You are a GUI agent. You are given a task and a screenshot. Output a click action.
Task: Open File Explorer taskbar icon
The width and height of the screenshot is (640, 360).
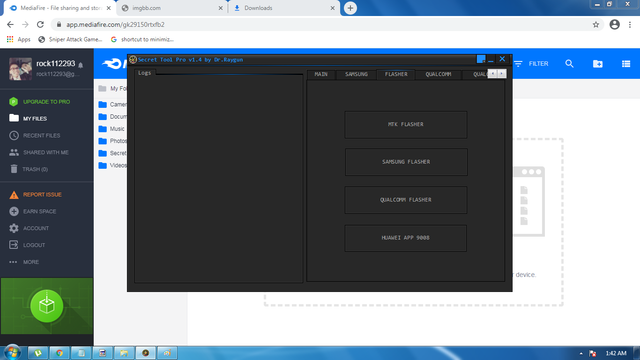(124, 353)
